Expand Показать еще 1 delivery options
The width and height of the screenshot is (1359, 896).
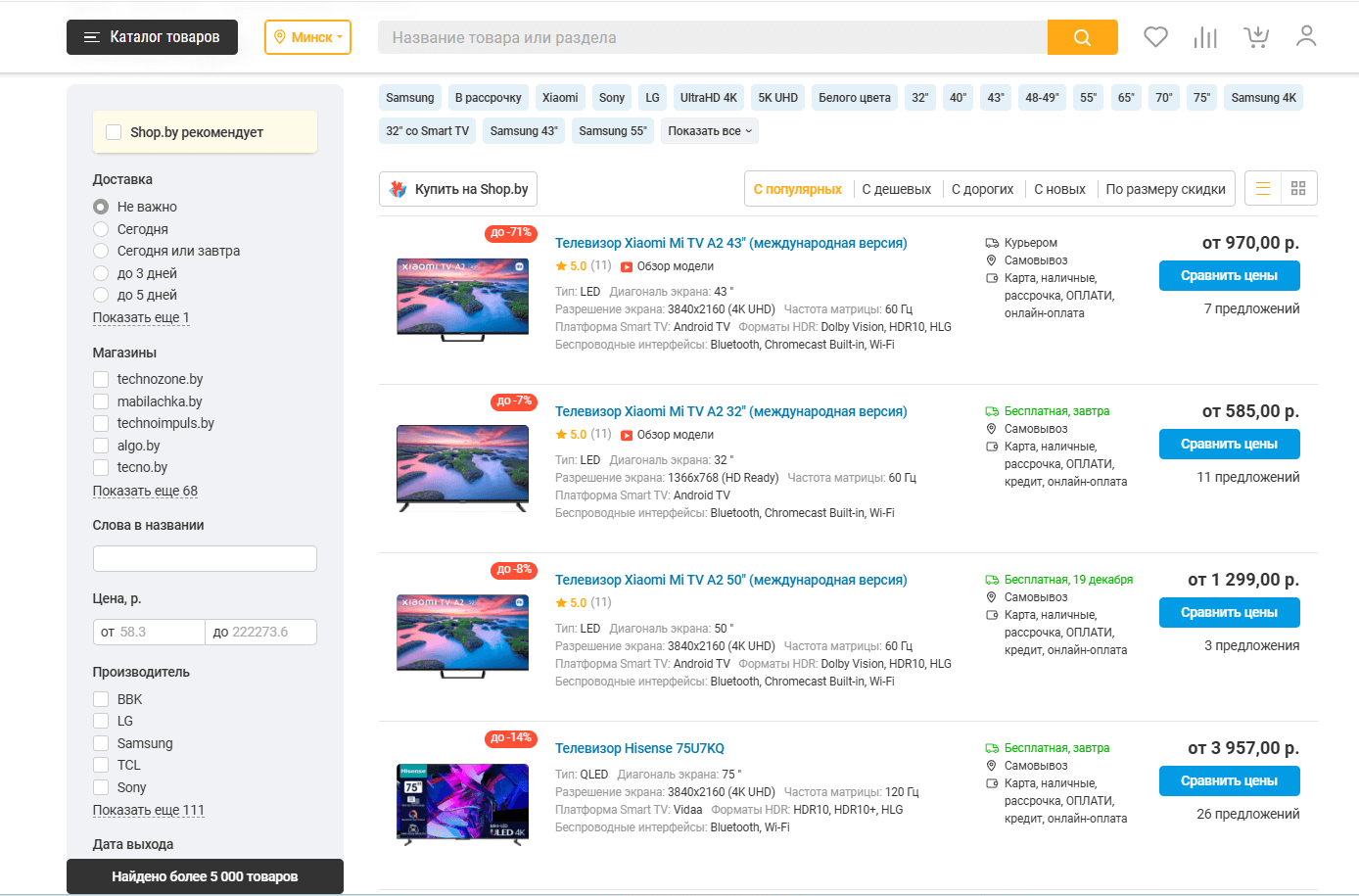pos(141,317)
